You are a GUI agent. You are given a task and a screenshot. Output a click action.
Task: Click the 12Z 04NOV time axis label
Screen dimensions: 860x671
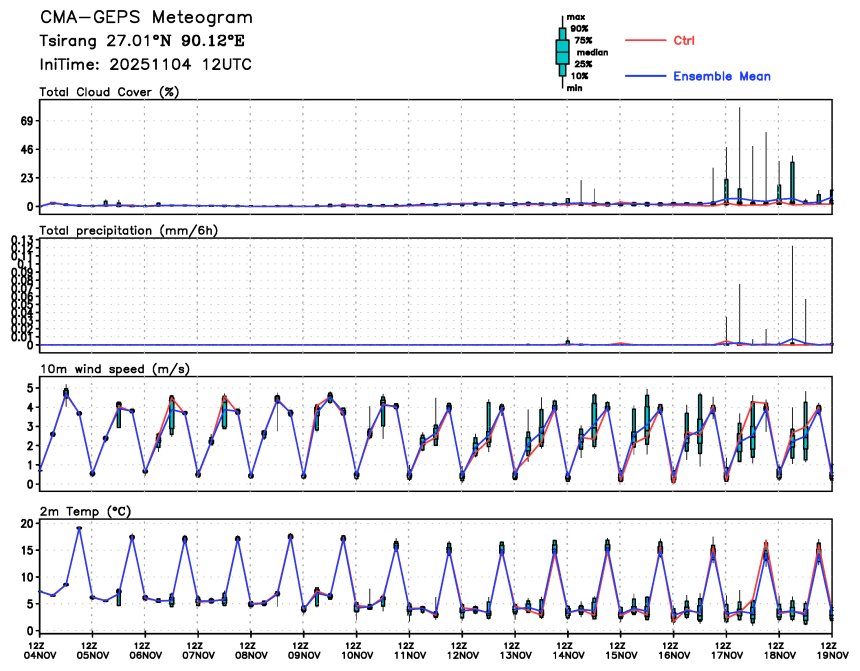[40, 650]
